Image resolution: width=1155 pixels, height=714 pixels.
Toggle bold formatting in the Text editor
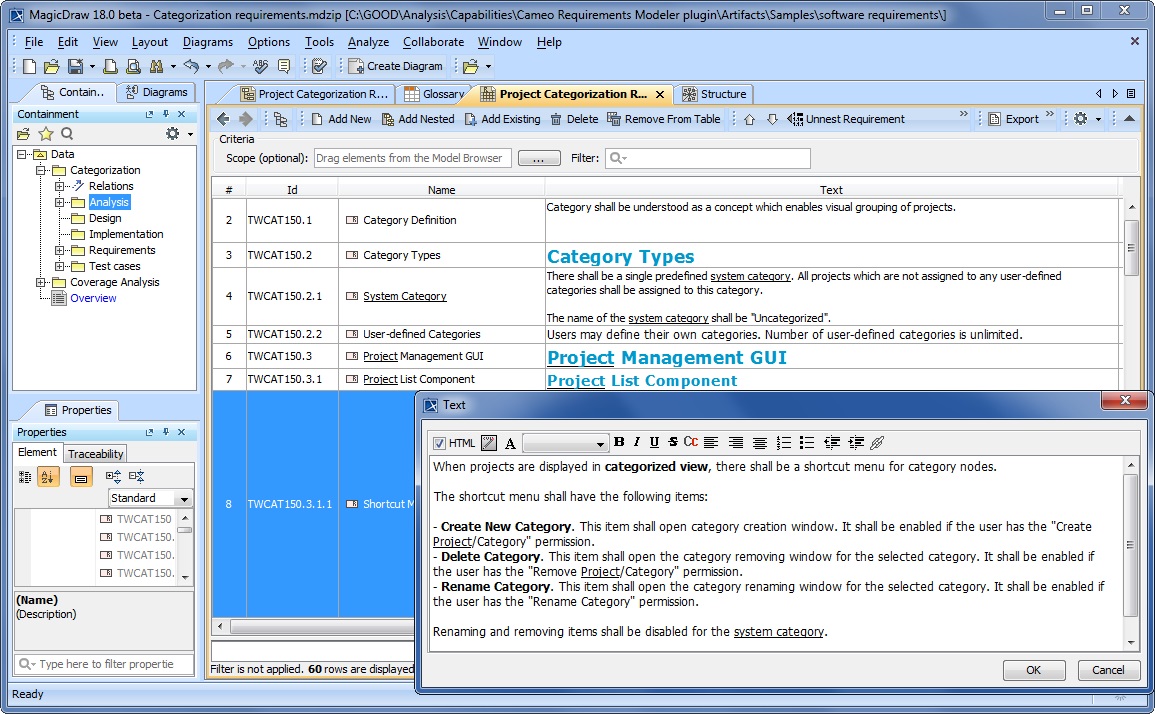[618, 442]
